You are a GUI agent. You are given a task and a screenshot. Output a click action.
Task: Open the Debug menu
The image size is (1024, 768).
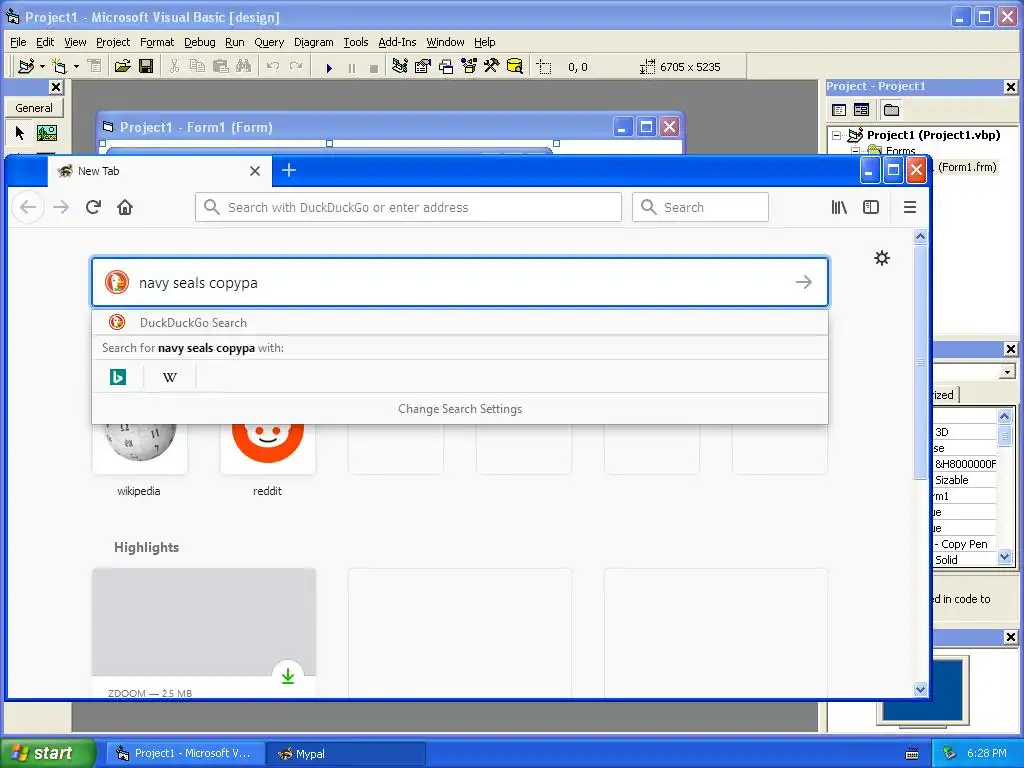[x=199, y=42]
